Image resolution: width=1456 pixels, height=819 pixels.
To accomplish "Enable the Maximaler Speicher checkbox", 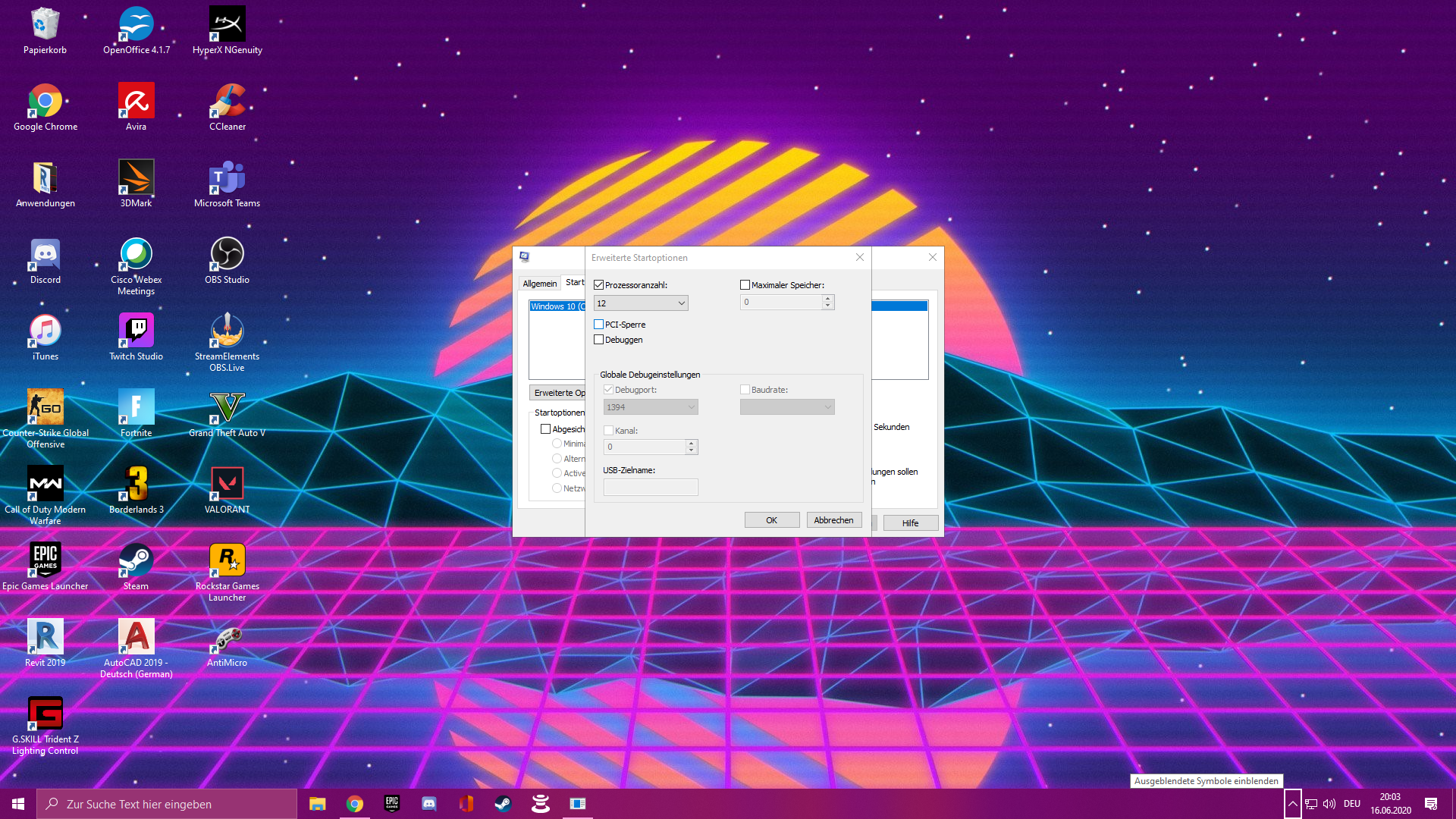I will point(745,285).
